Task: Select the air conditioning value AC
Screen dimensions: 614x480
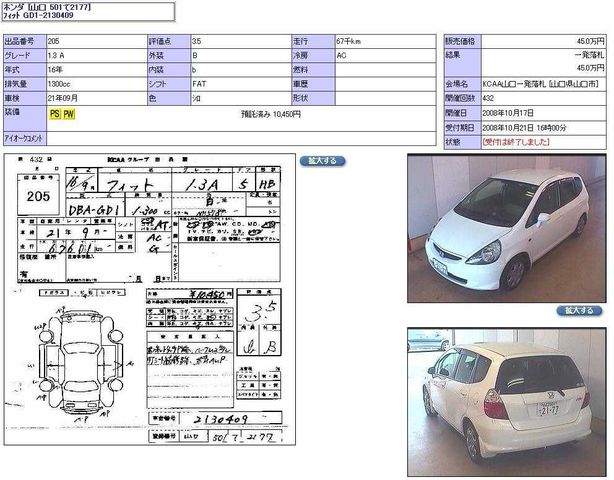Action: [341, 56]
